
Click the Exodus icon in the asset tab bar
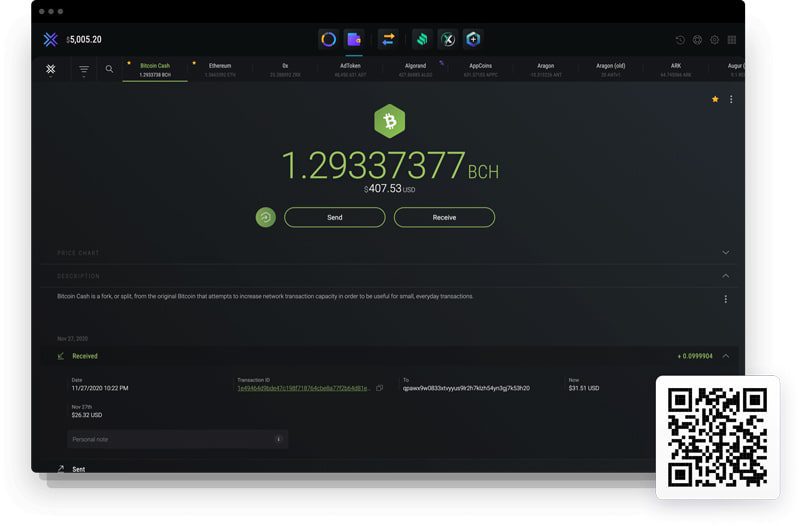[51, 69]
